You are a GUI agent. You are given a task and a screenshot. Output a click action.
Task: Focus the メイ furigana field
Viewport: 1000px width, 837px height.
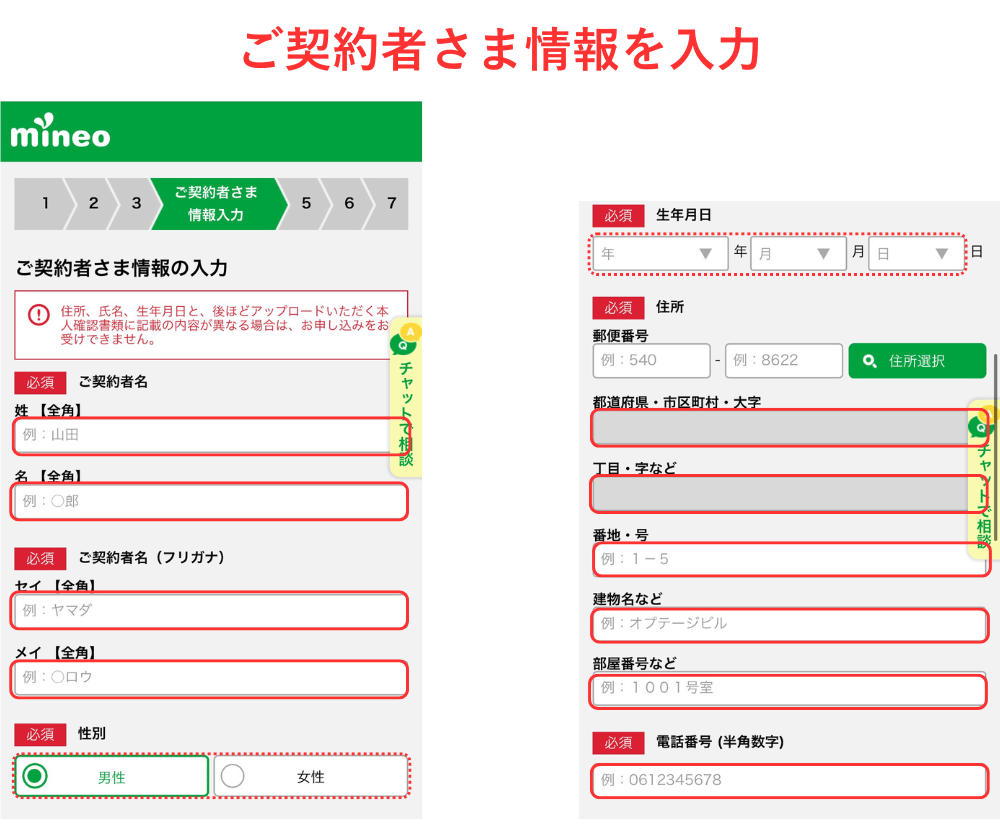point(210,678)
